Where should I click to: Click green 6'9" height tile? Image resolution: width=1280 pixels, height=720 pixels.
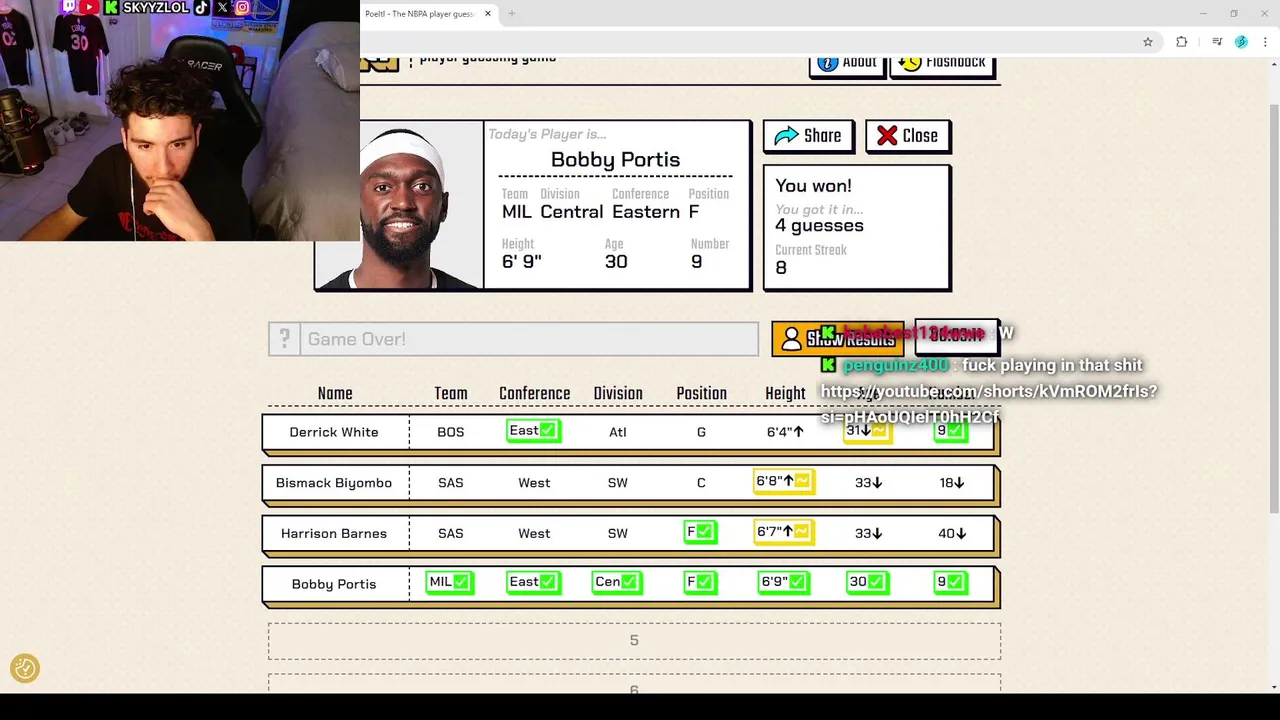783,582
